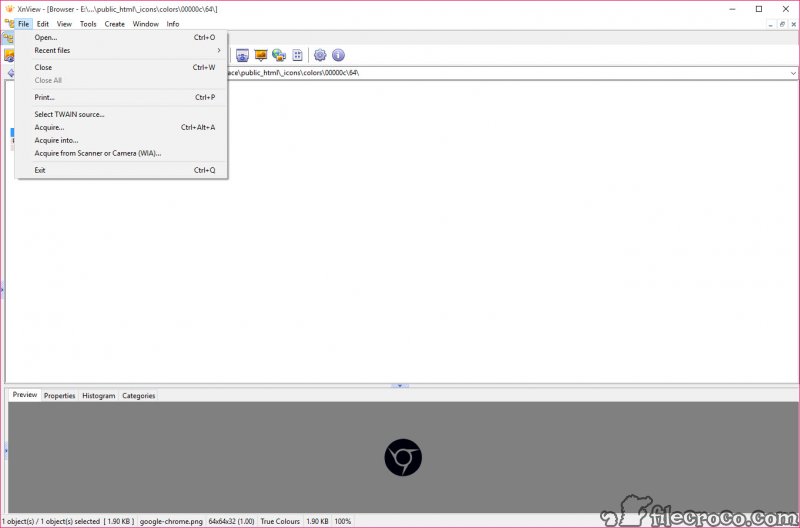Select Print... from the File menu

click(121, 97)
